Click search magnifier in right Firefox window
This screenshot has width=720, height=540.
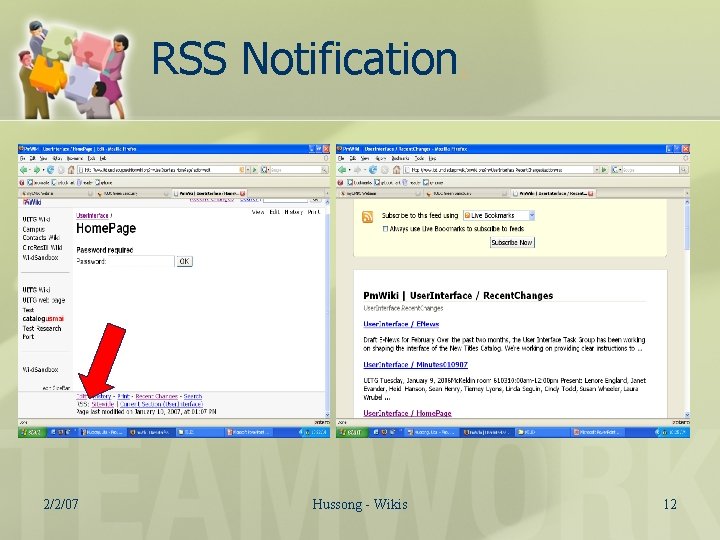(683, 170)
